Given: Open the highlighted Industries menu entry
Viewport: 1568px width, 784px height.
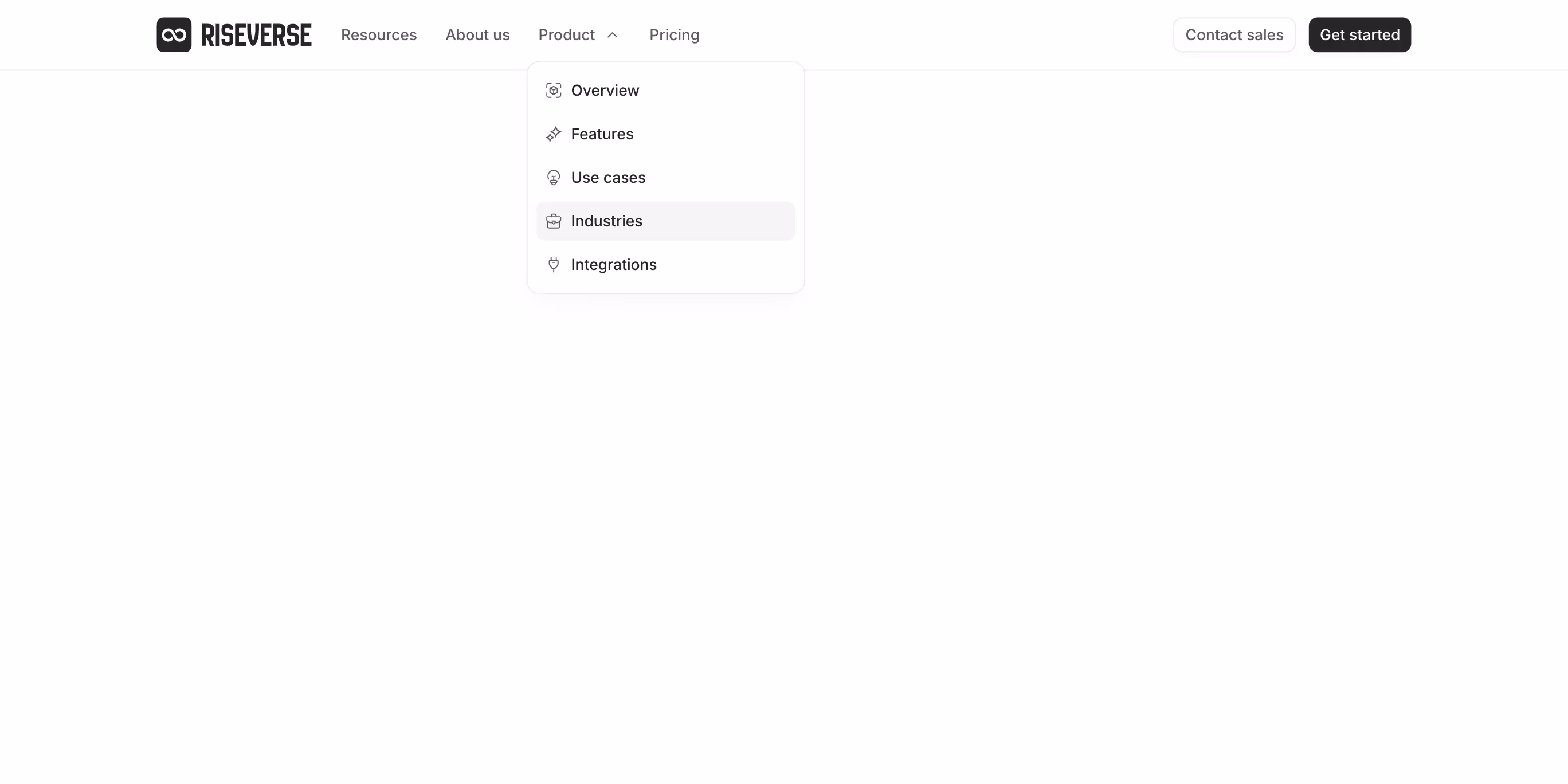Looking at the screenshot, I should [x=606, y=221].
